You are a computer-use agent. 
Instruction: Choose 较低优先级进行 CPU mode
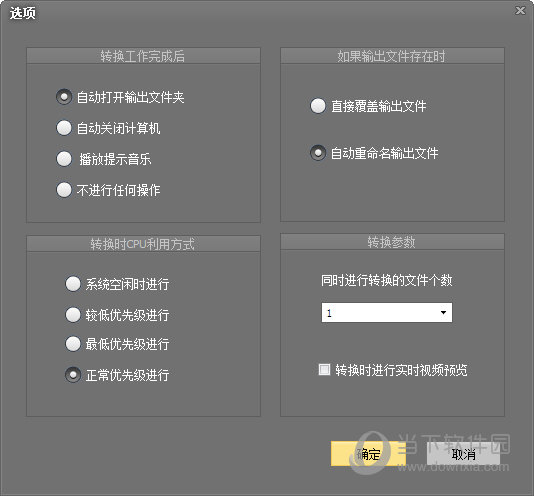[73, 314]
